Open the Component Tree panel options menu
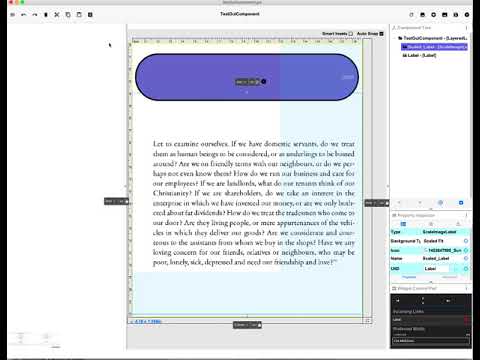This screenshot has height=360, width=480. (466, 28)
